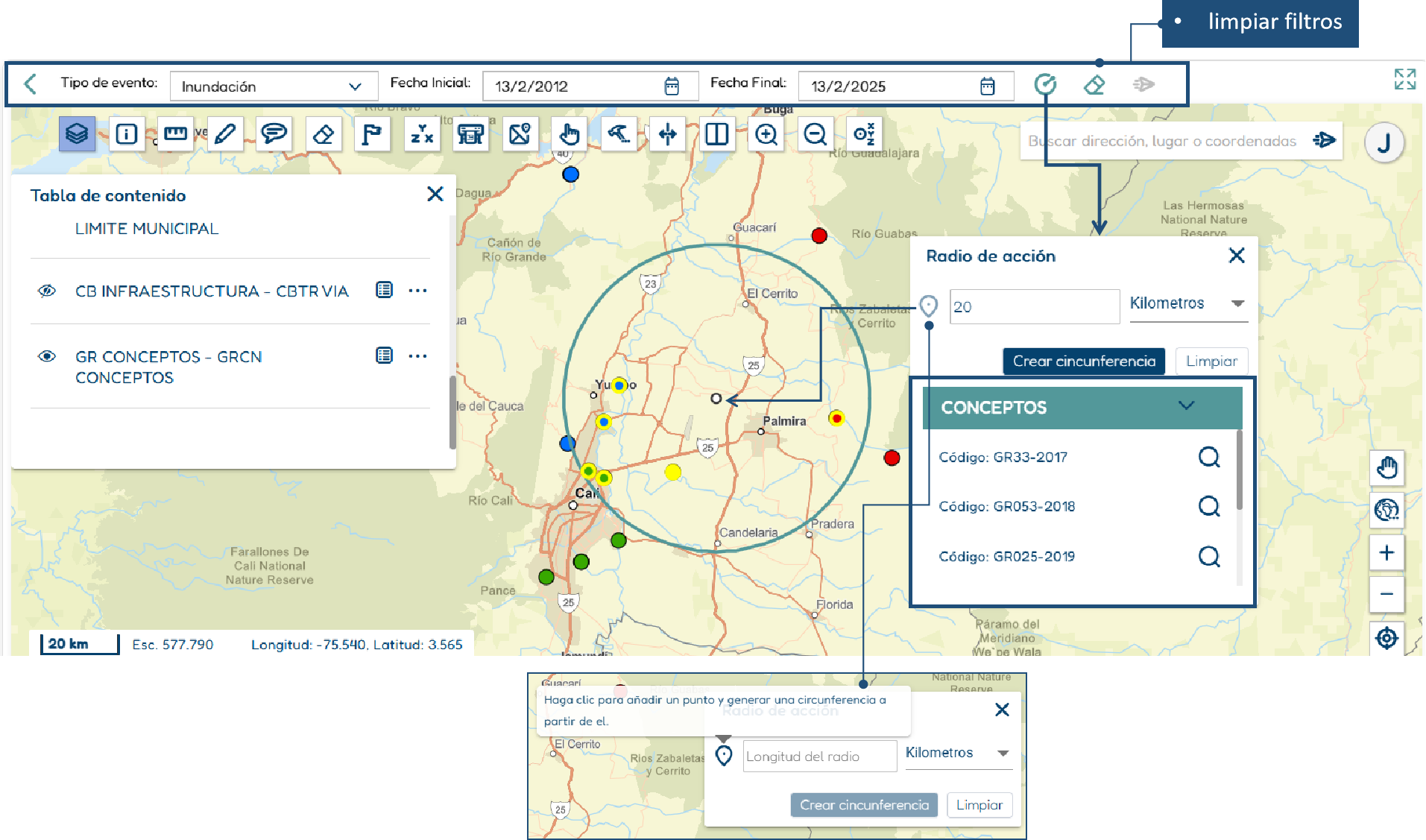Close the lower inset radio panel
Screen dimensions: 1426x840
[x=1002, y=710]
